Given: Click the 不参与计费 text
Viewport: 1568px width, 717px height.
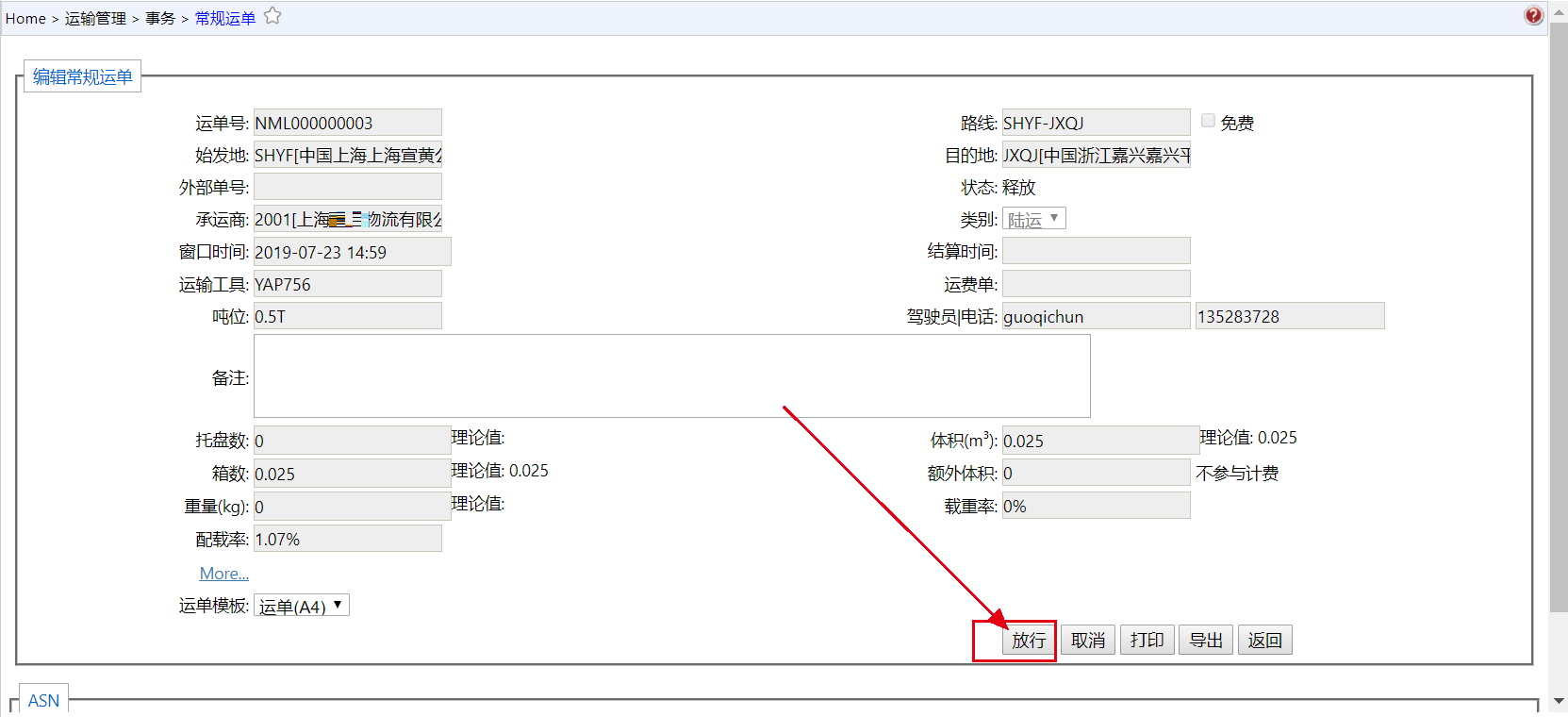Looking at the screenshot, I should point(1237,473).
